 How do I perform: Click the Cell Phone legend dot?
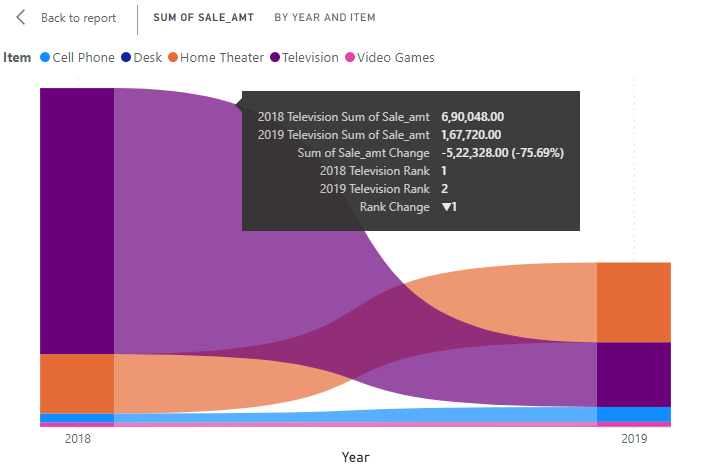[44, 58]
